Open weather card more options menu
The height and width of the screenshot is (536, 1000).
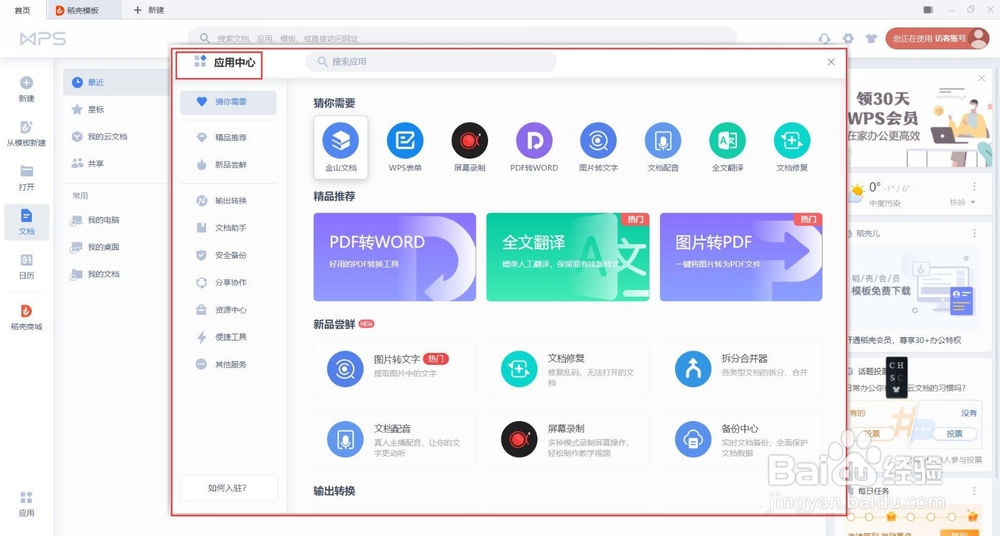[x=974, y=186]
